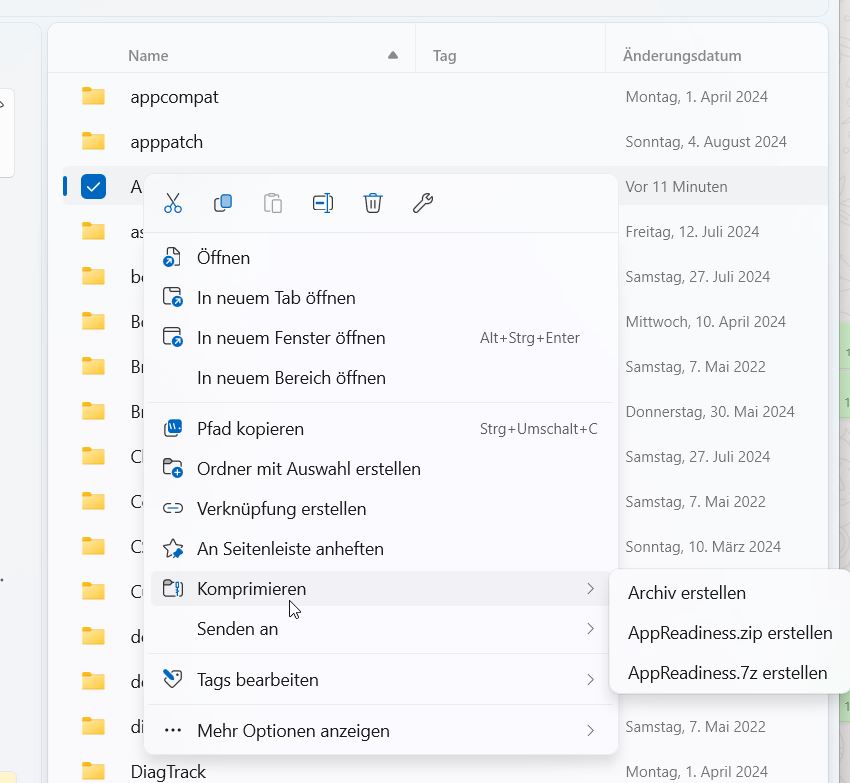This screenshot has height=783, width=850.
Task: Click the date Montag, 1. April 2024 for appcompat
Action: 697,97
